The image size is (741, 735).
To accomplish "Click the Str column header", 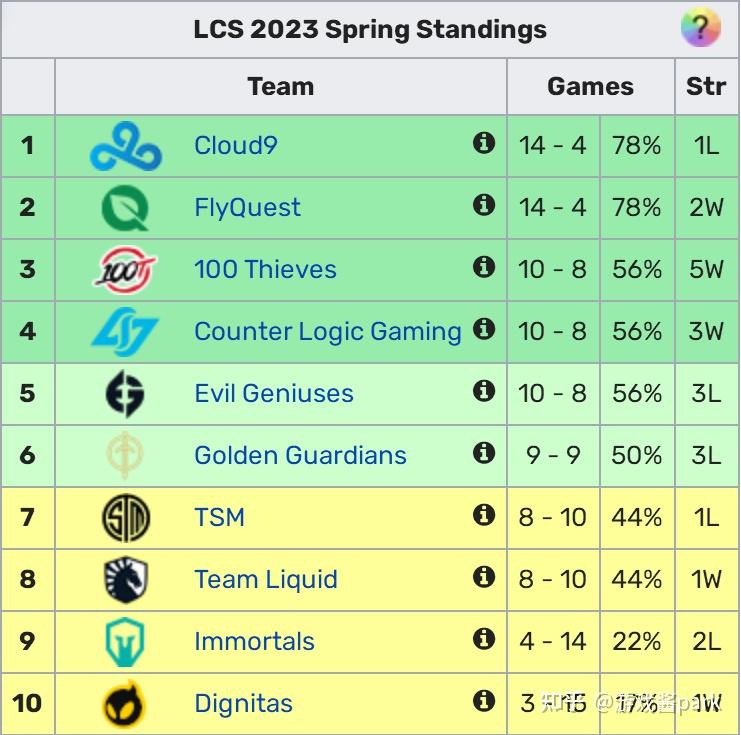I will point(706,87).
